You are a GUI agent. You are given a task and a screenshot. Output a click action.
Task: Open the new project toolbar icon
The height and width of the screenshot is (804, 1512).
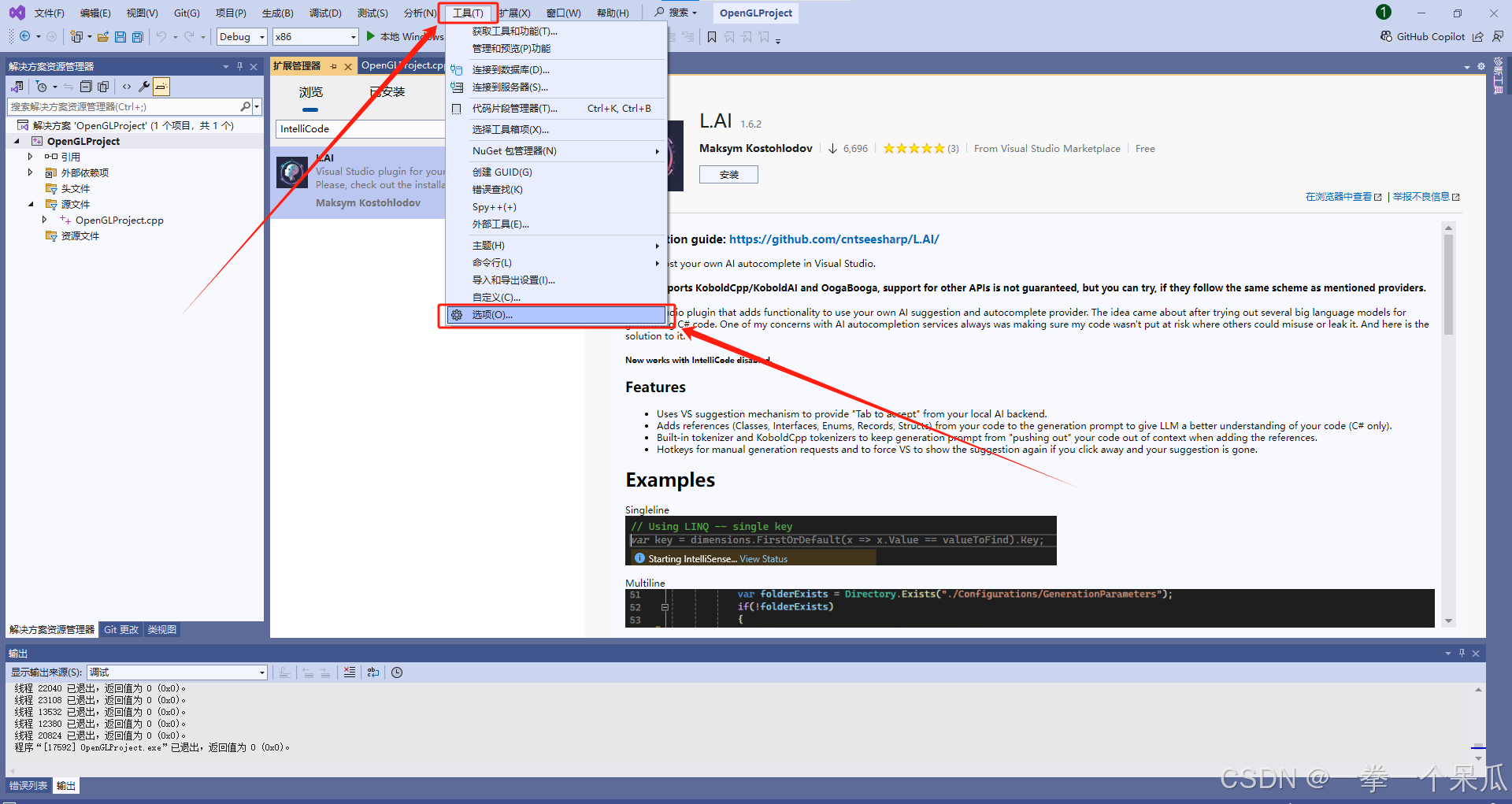pyautogui.click(x=76, y=36)
